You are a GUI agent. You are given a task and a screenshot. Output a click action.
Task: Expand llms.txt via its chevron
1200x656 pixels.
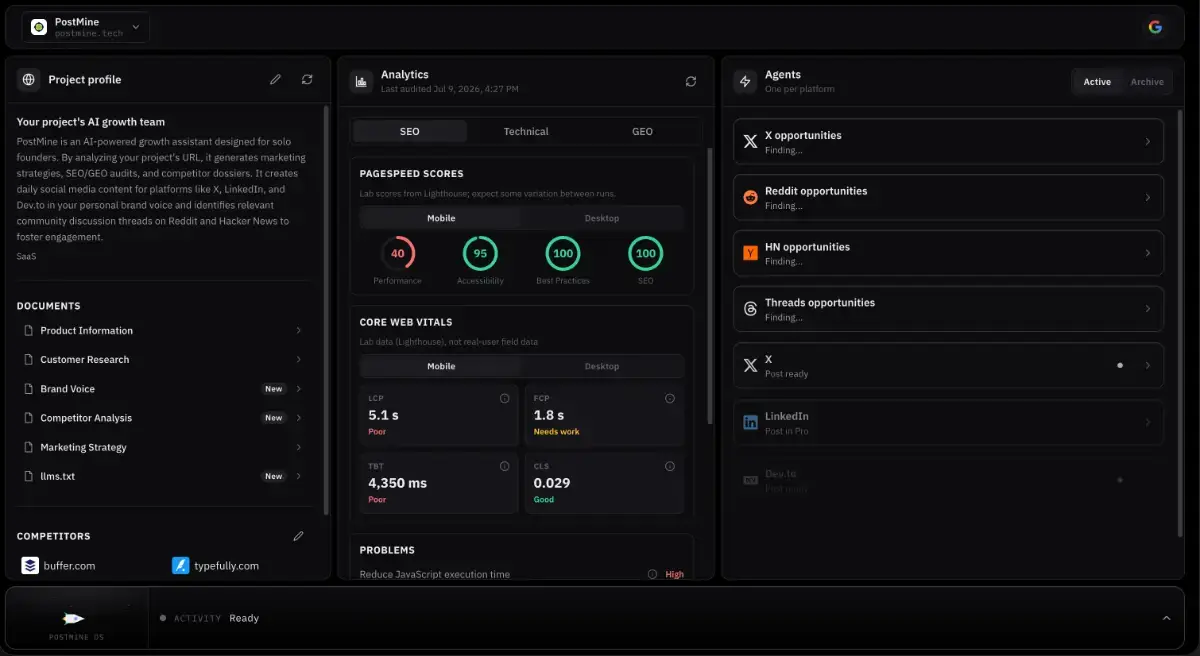pyautogui.click(x=299, y=476)
